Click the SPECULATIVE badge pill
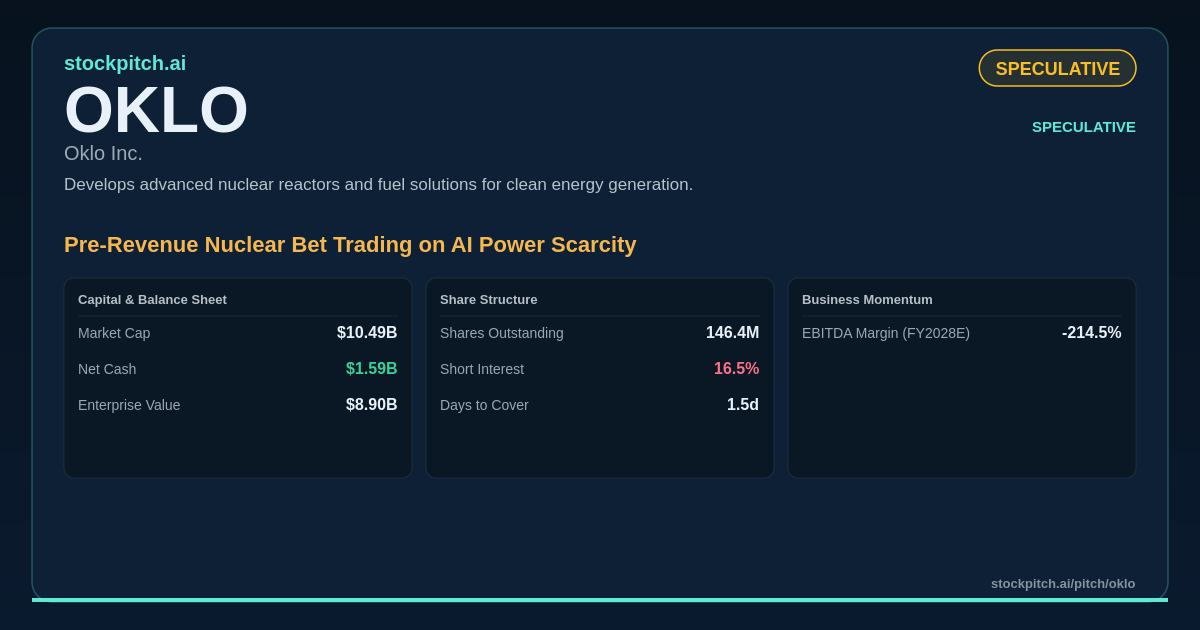 coord(1057,68)
